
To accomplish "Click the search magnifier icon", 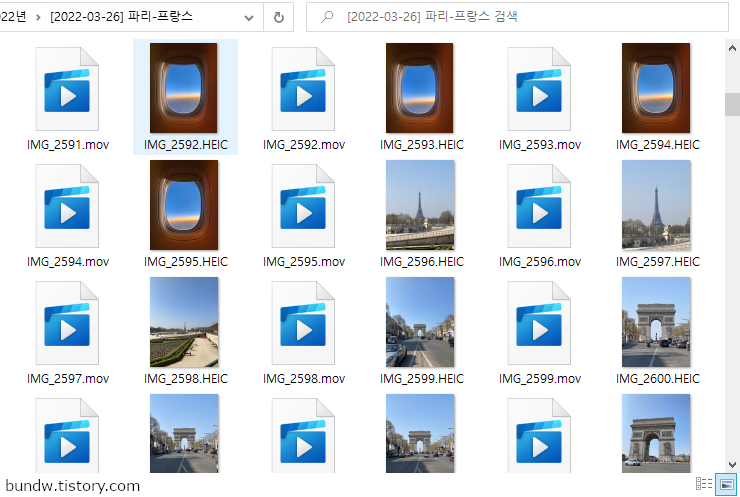I will click(327, 17).
